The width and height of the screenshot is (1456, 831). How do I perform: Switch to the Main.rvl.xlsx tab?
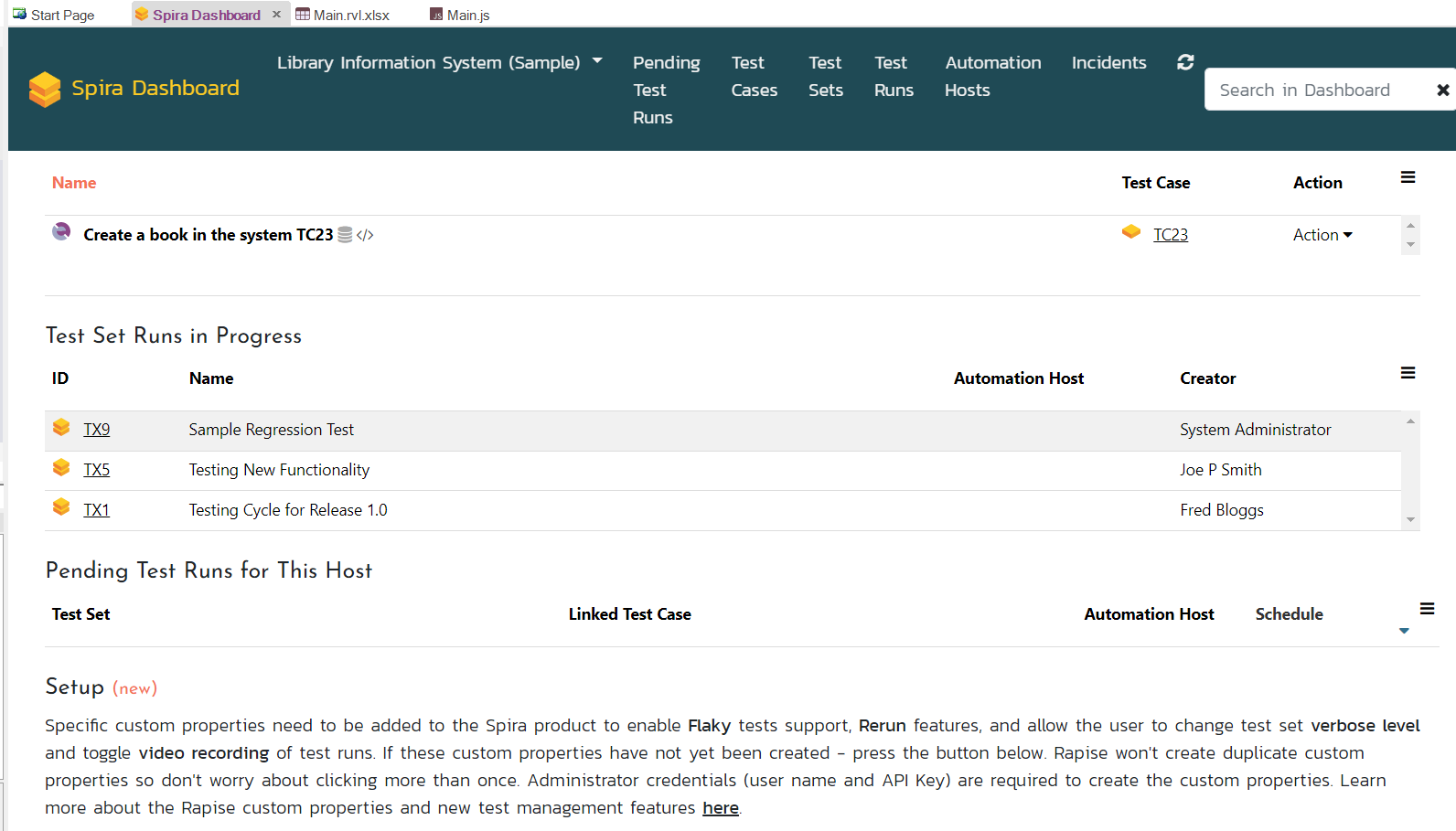(350, 15)
